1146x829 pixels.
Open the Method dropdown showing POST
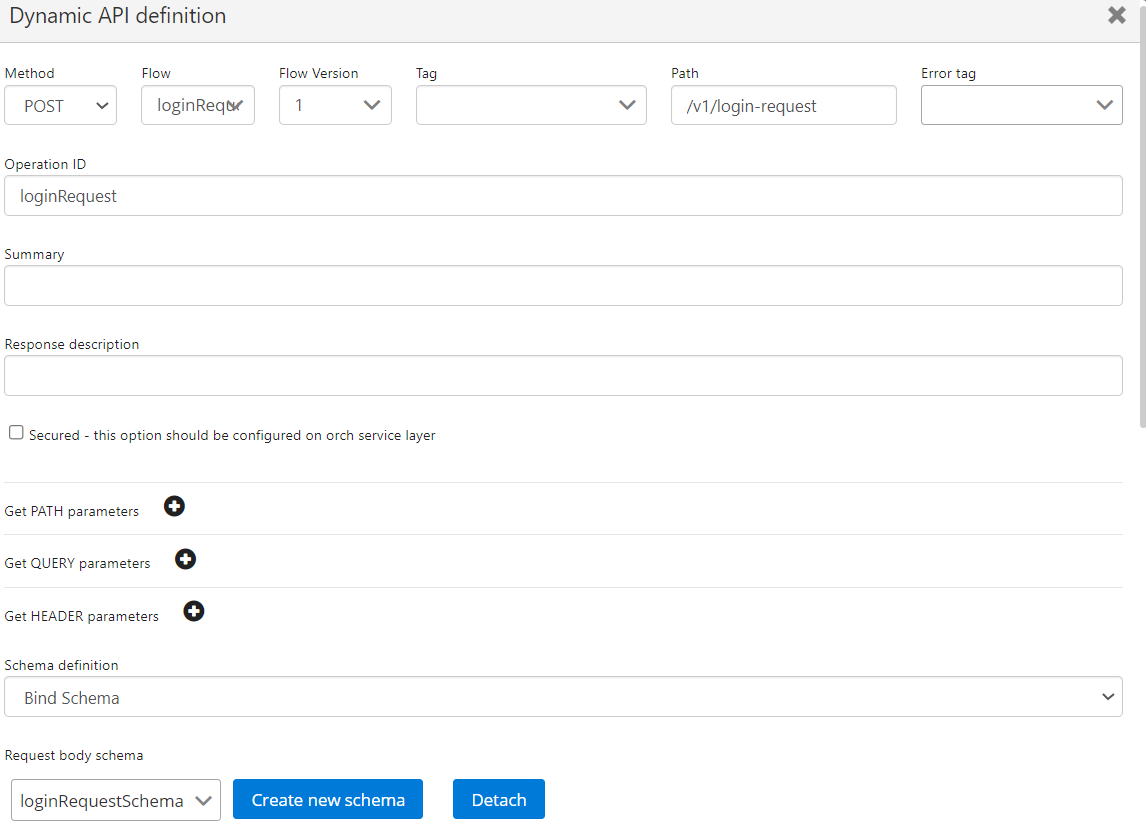(61, 106)
